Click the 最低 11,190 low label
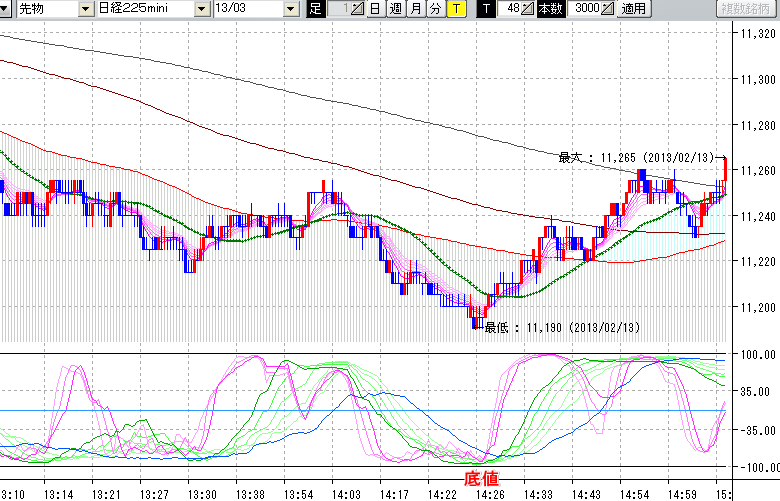This screenshot has width=780, height=501. coord(560,327)
